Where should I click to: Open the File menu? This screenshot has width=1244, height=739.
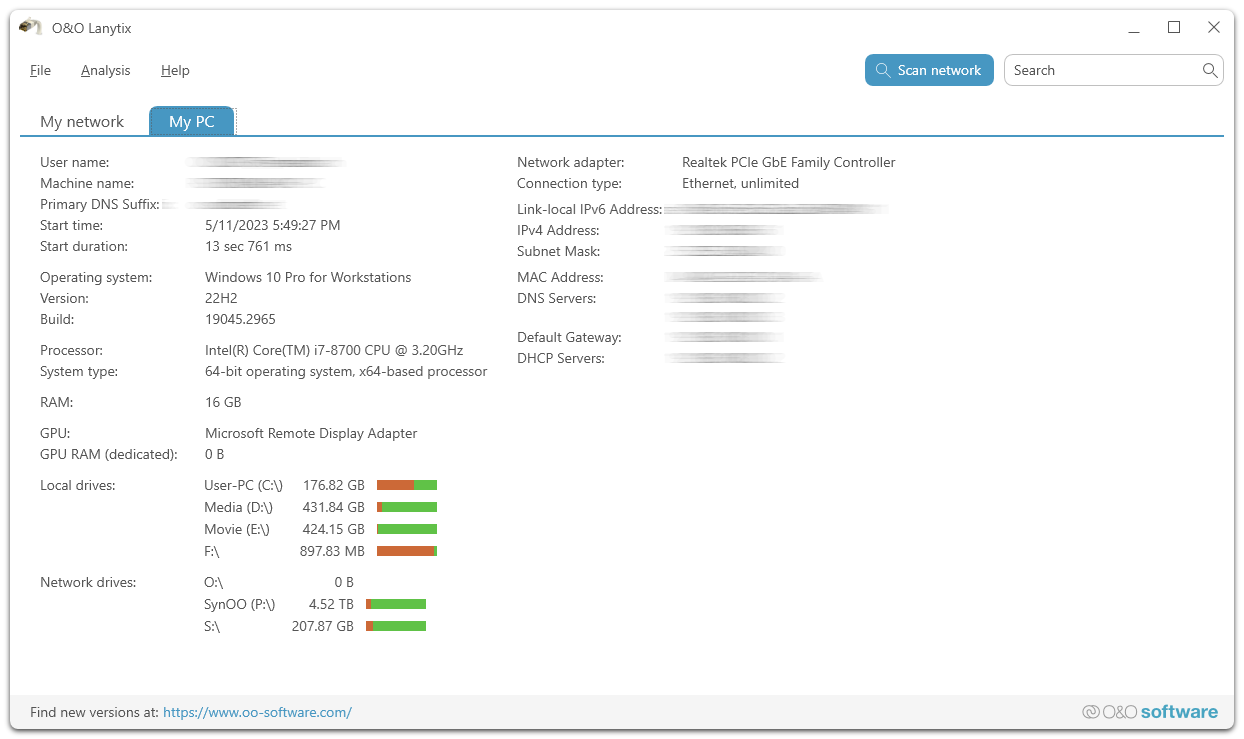(x=40, y=70)
